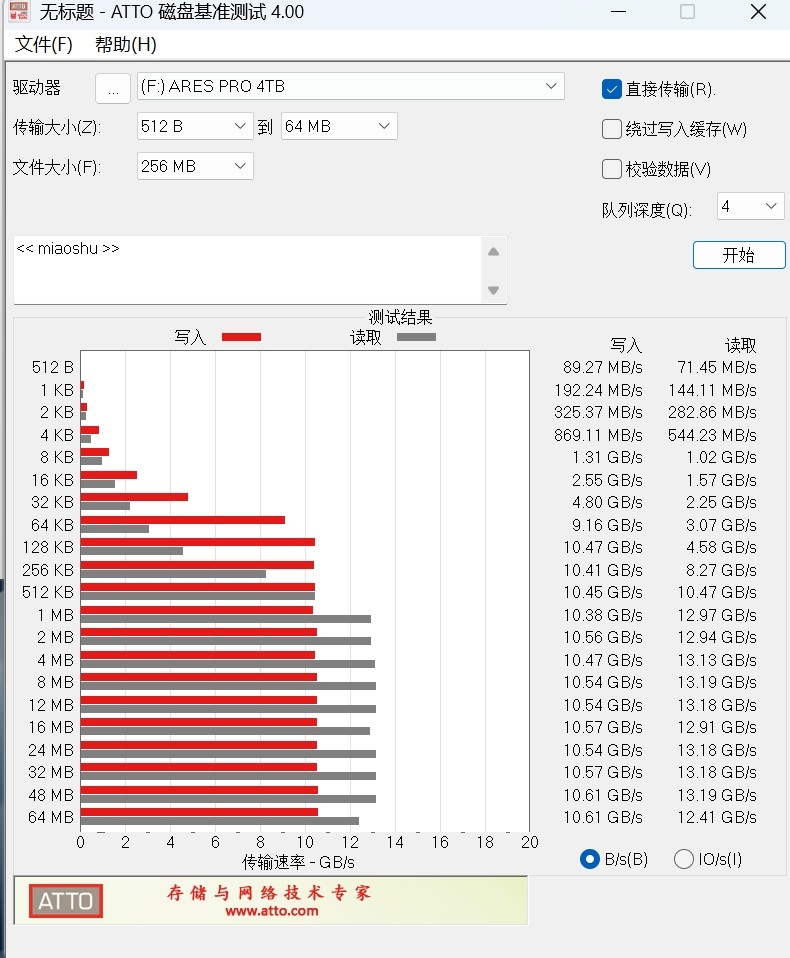Click the 64 MB read value 12.41 GB/s
The image size is (790, 958).
(x=717, y=817)
